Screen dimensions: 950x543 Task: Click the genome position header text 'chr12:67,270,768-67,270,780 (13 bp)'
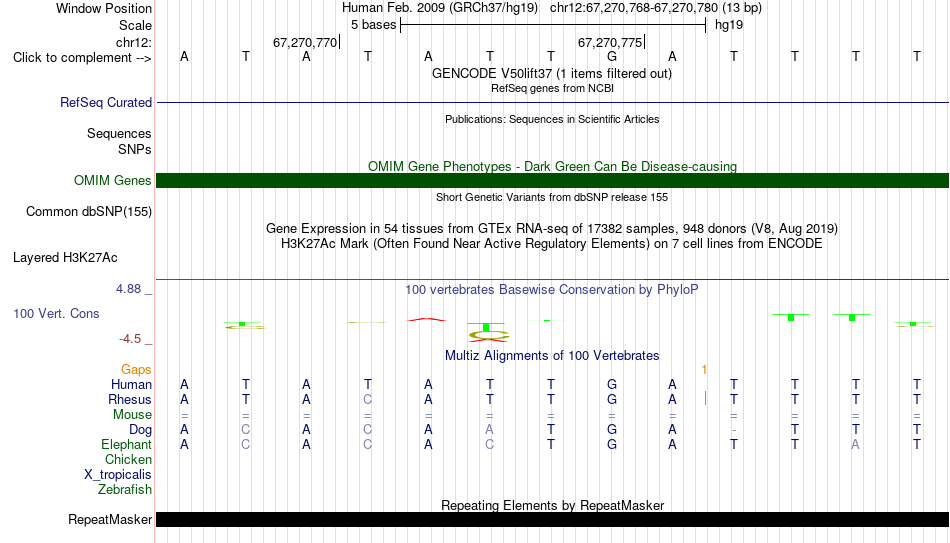click(x=656, y=8)
